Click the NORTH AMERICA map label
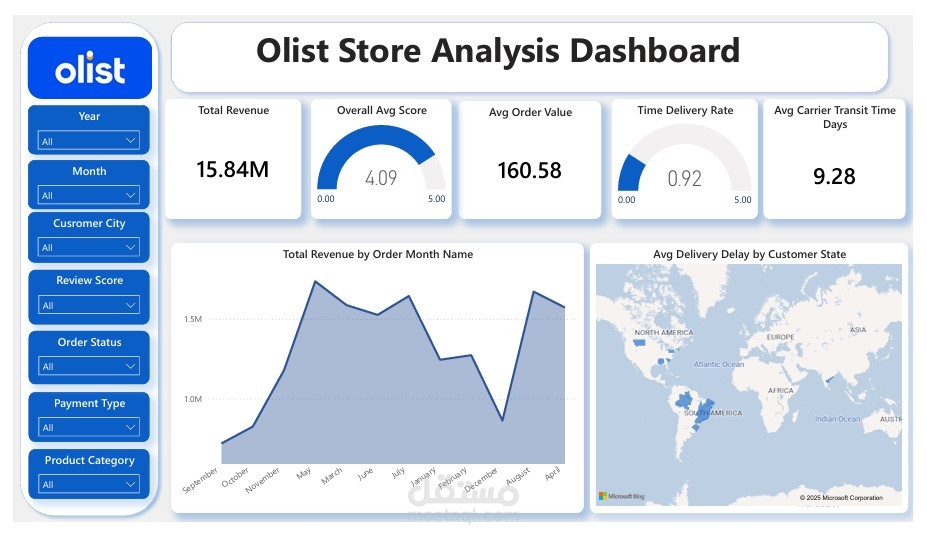Screen dimensions: 927x536 tap(663, 333)
